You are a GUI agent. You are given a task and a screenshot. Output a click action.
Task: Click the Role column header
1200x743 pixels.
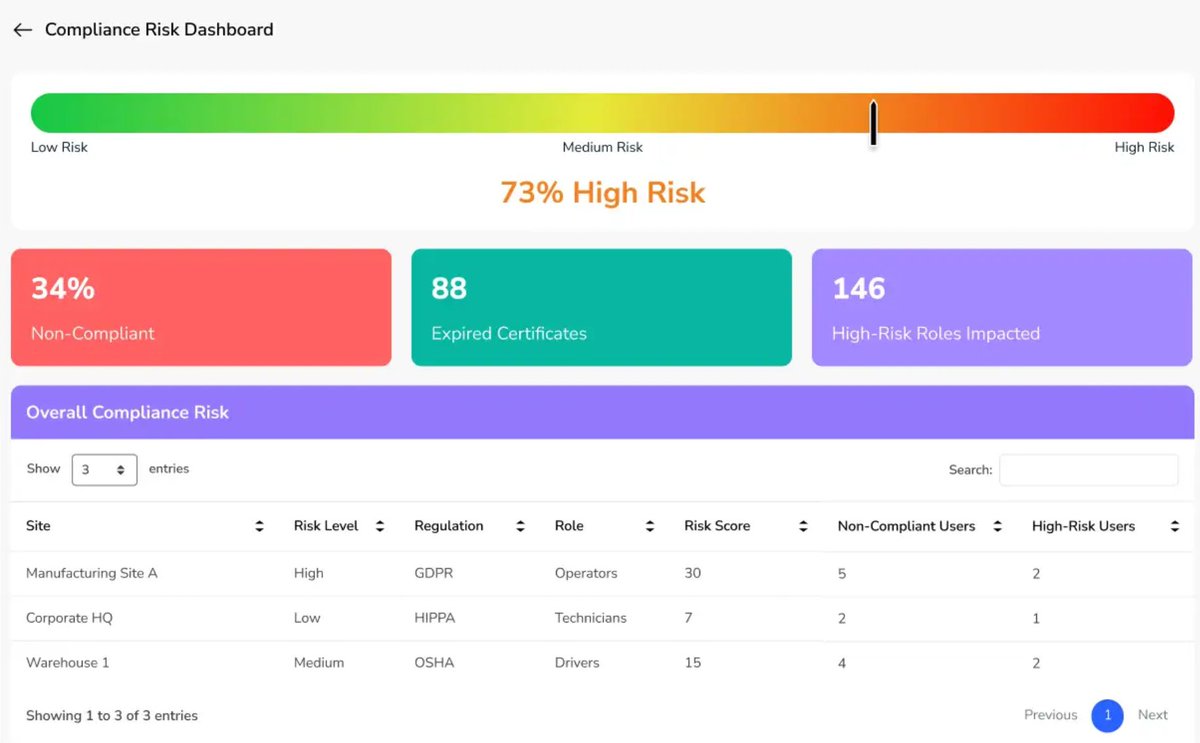pyautogui.click(x=569, y=526)
